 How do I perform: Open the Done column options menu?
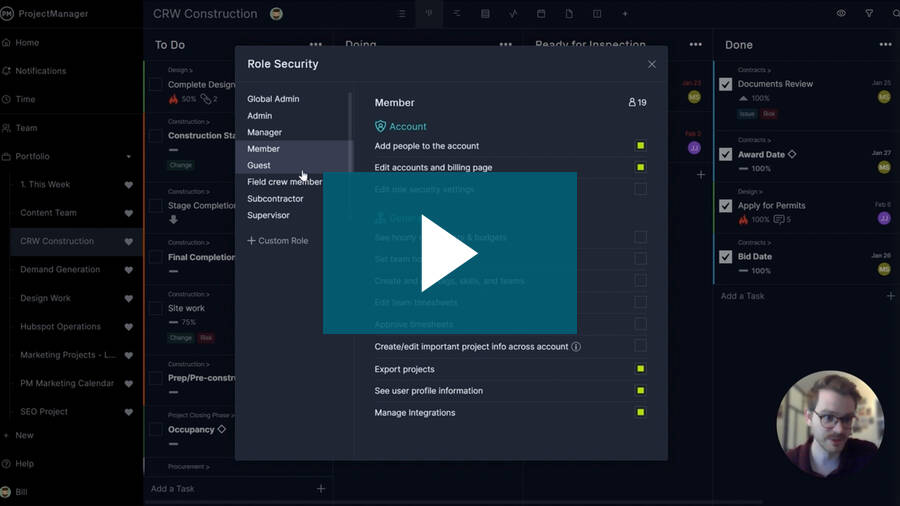tap(885, 45)
